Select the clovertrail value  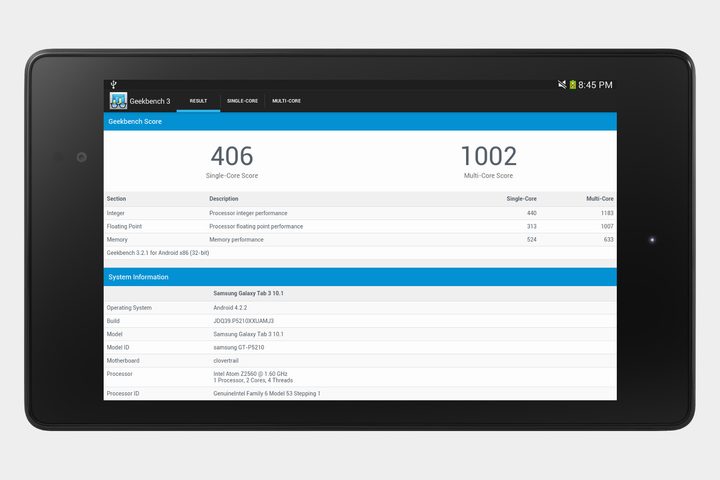tap(226, 361)
